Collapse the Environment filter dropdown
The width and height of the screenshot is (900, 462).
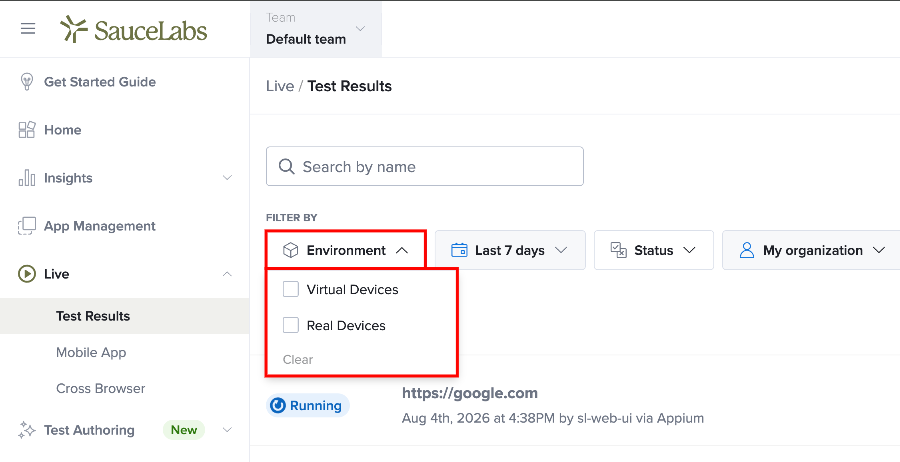pos(346,250)
